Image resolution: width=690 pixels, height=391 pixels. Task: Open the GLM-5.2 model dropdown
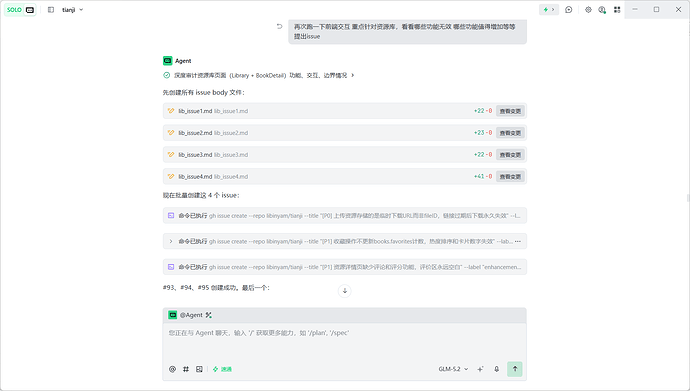[453, 369]
